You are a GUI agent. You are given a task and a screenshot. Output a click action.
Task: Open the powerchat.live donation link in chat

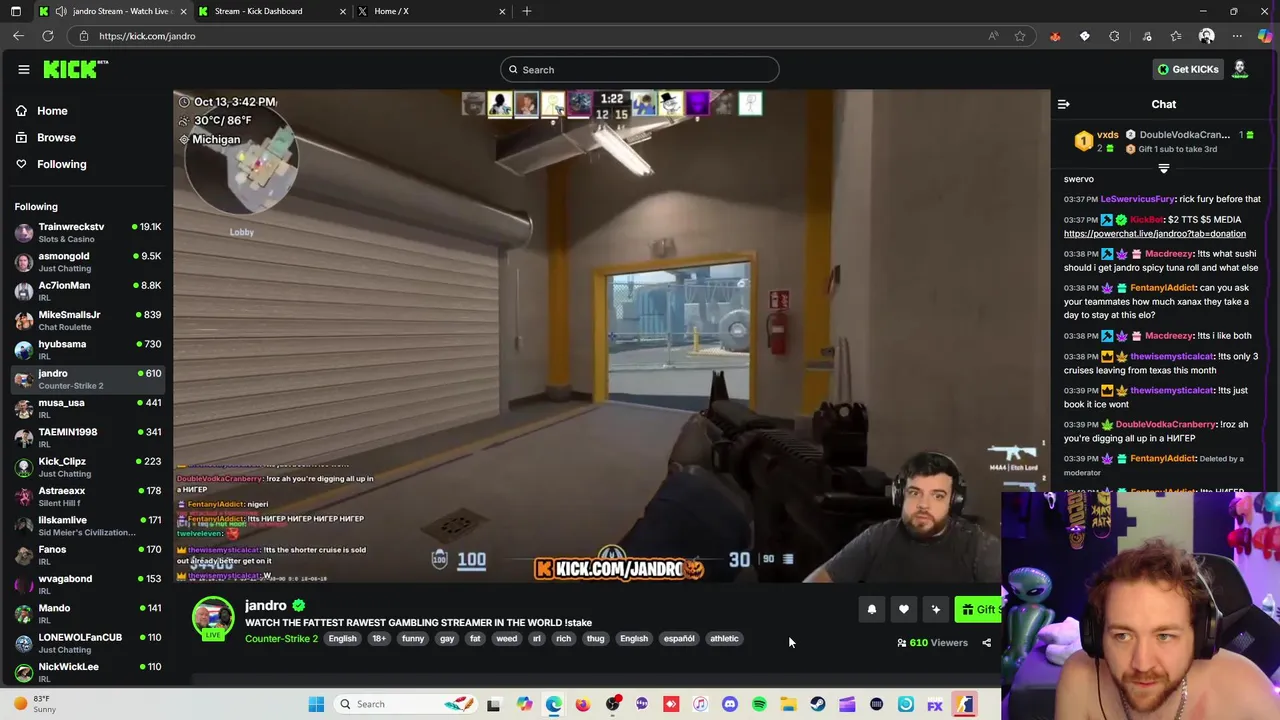pyautogui.click(x=1155, y=234)
